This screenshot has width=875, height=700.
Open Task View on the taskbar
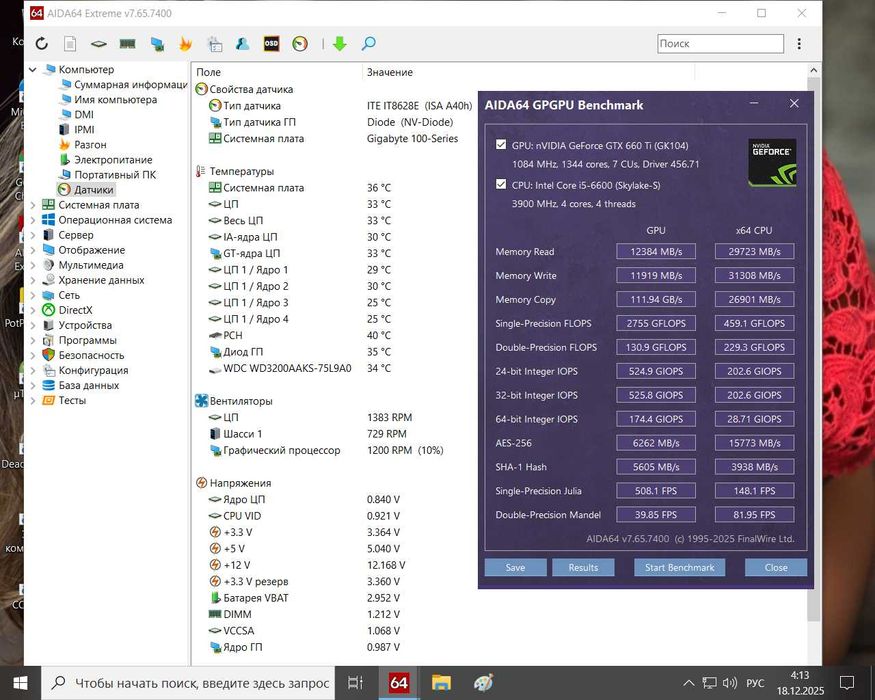[355, 683]
